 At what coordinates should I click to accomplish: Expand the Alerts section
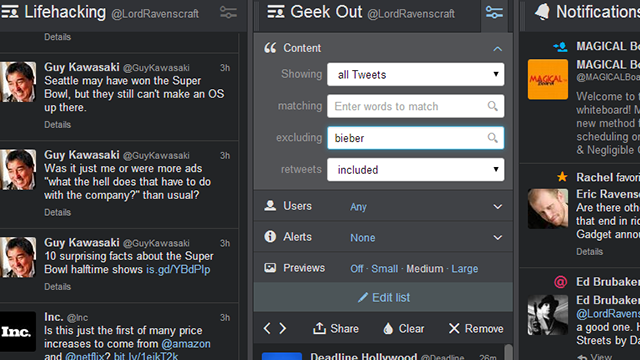click(x=498, y=238)
